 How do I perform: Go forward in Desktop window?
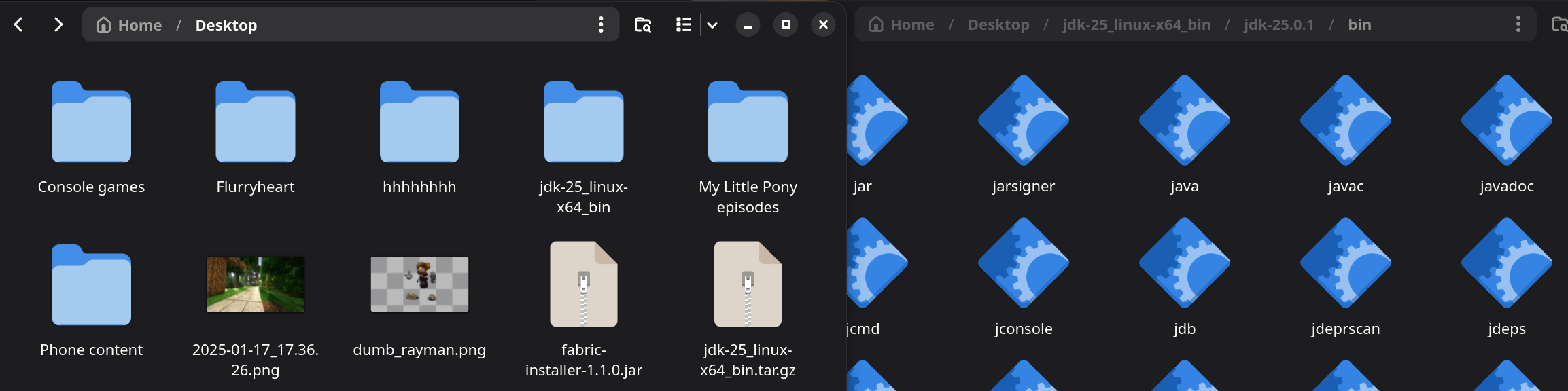click(x=58, y=25)
